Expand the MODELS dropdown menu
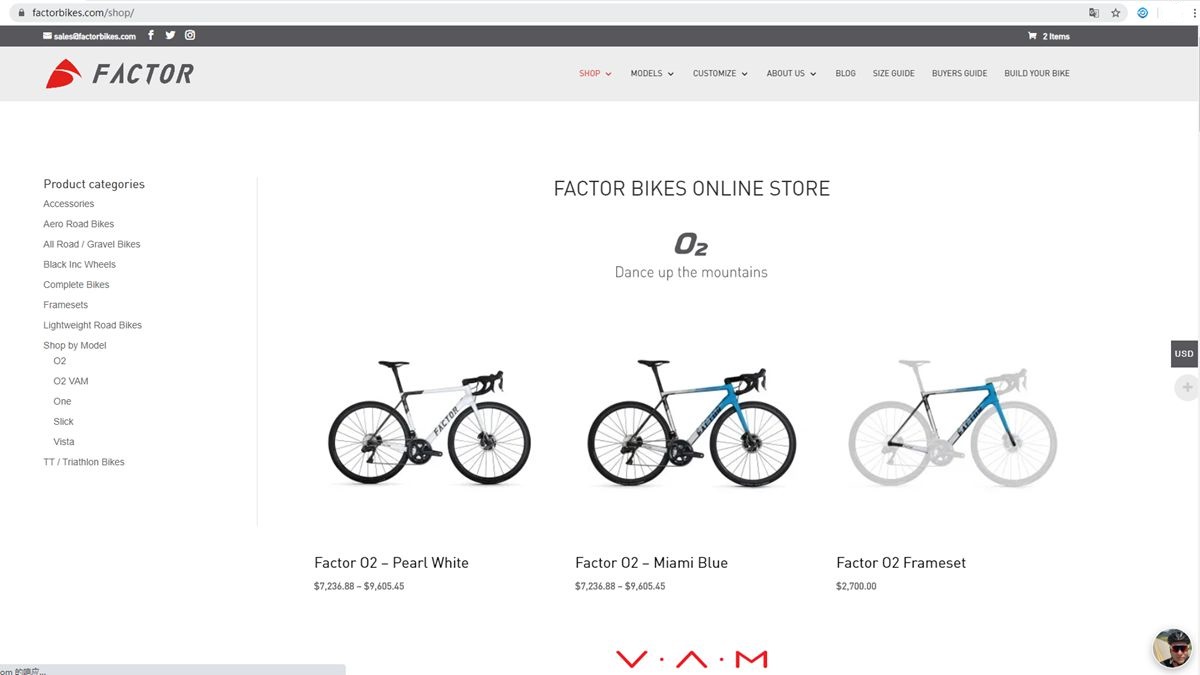This screenshot has height=675, width=1200. coord(652,74)
